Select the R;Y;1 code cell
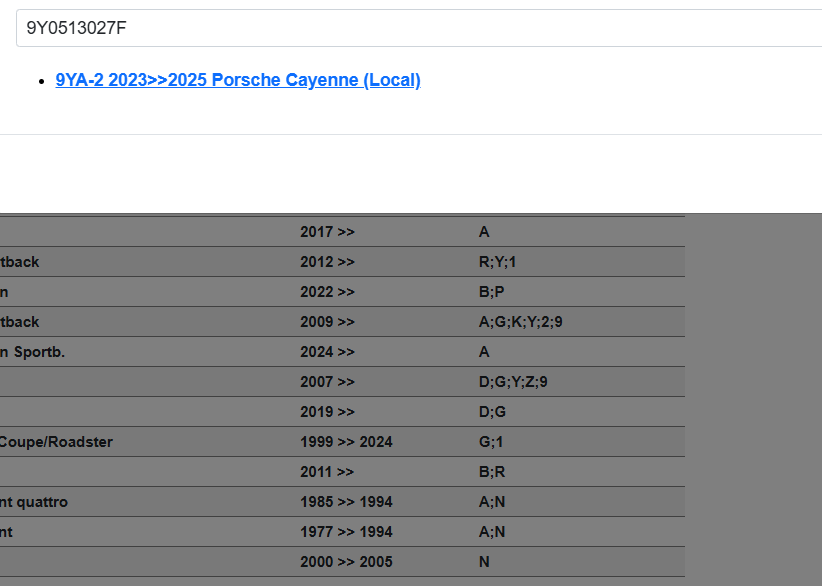 coord(497,262)
